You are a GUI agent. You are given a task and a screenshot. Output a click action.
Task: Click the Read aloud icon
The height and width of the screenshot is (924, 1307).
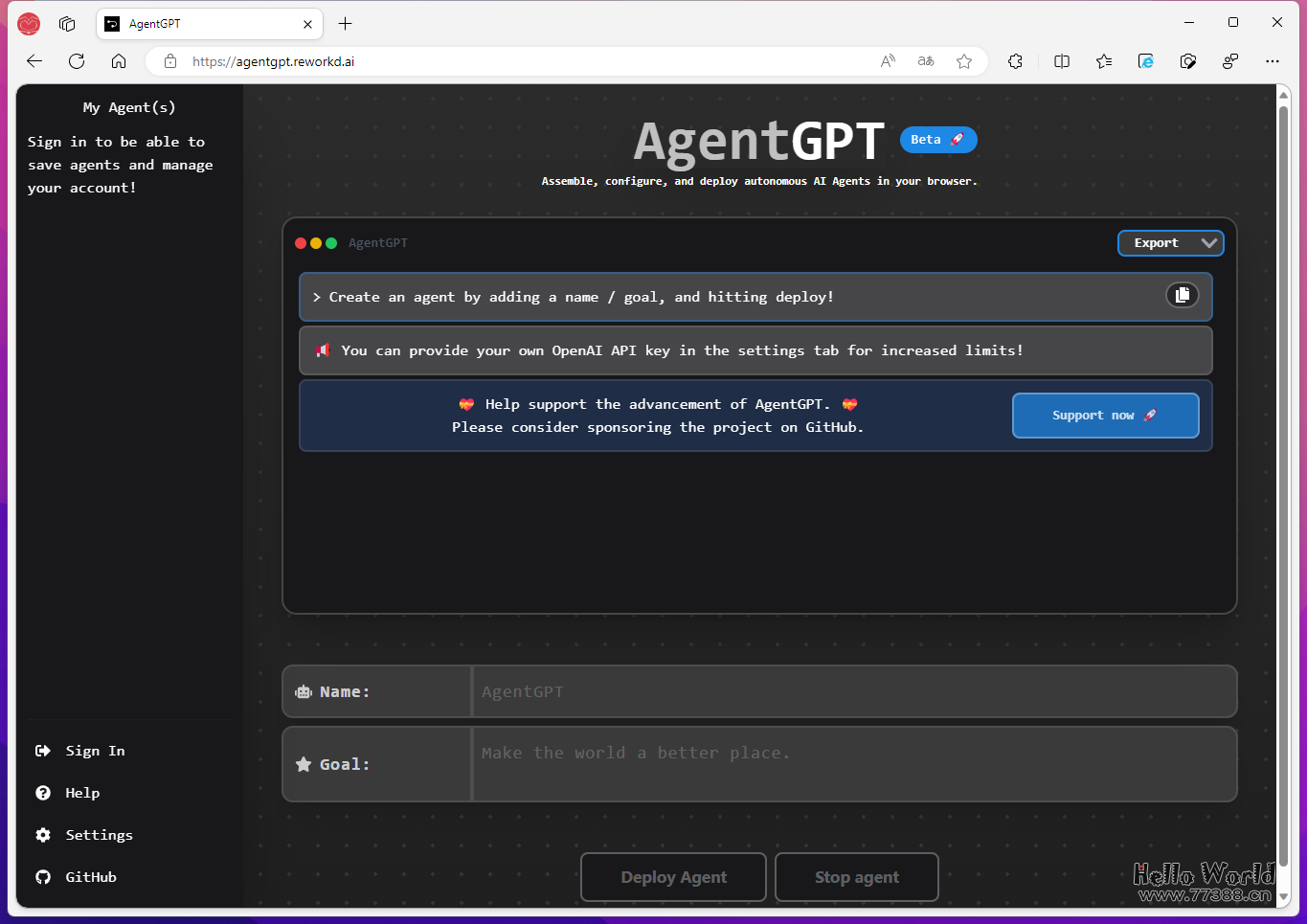(x=888, y=61)
